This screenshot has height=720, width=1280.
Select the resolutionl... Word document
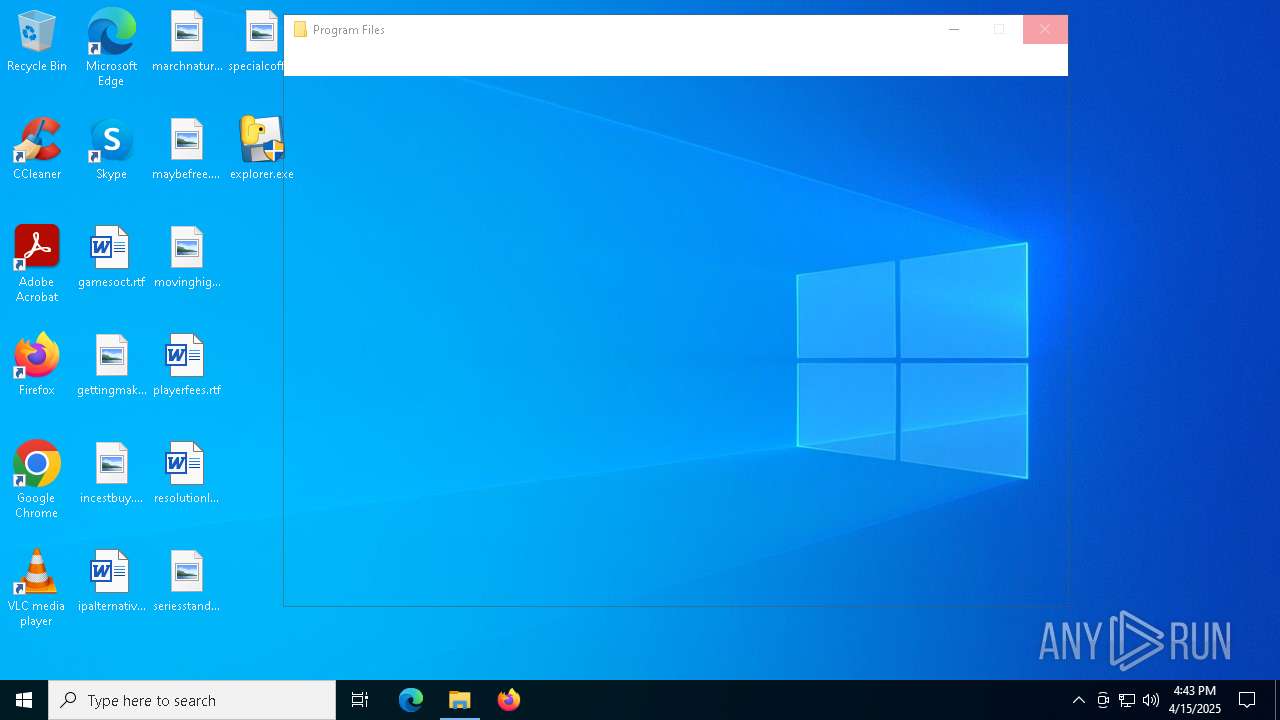click(187, 473)
